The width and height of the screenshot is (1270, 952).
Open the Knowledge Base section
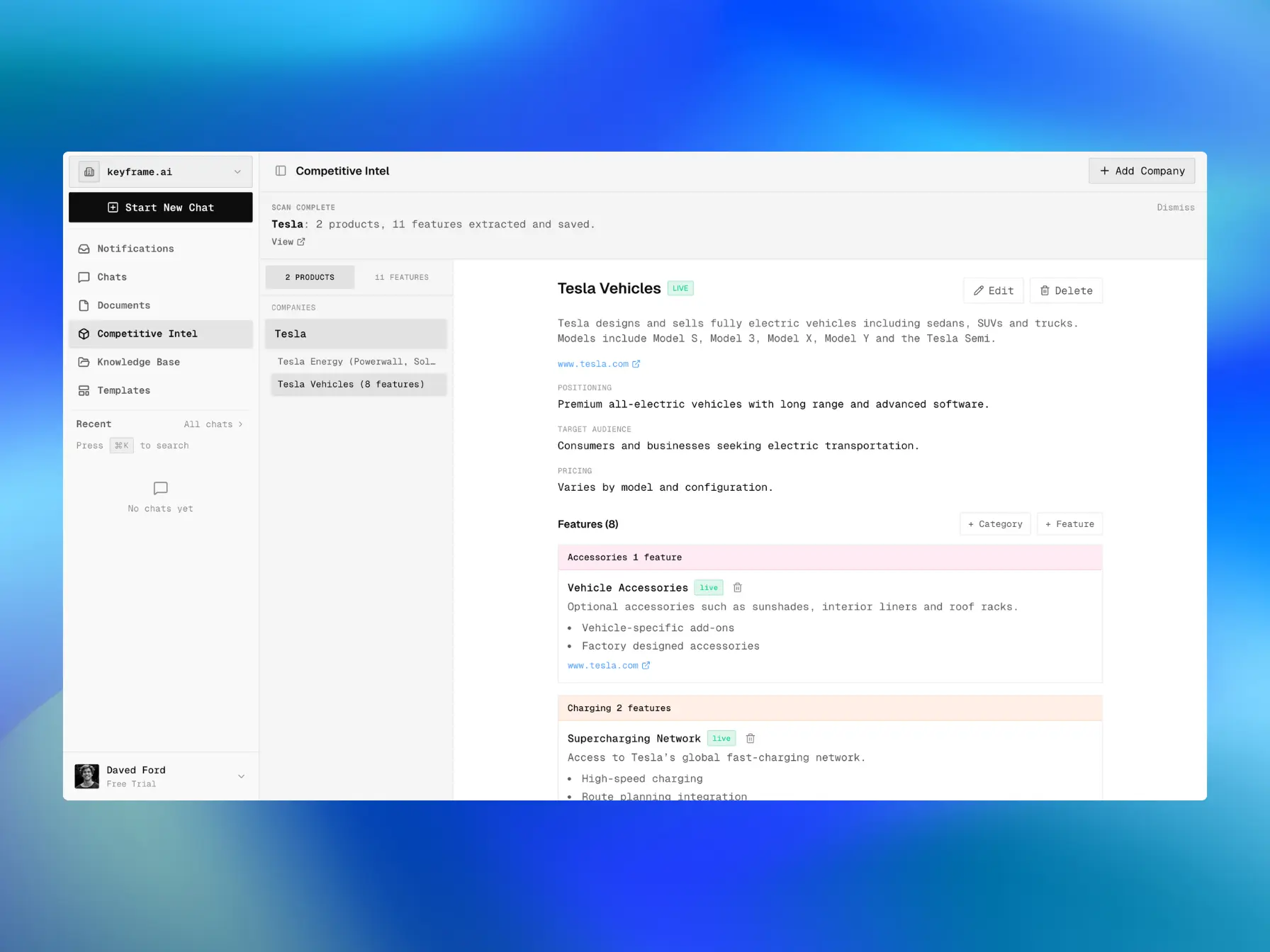coord(138,362)
